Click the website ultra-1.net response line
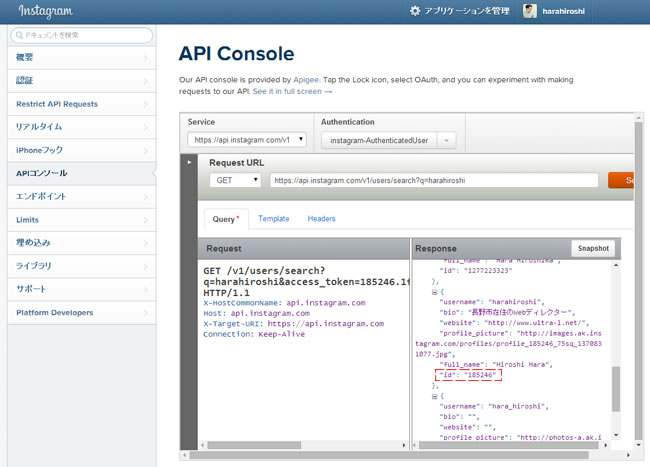 click(x=514, y=323)
